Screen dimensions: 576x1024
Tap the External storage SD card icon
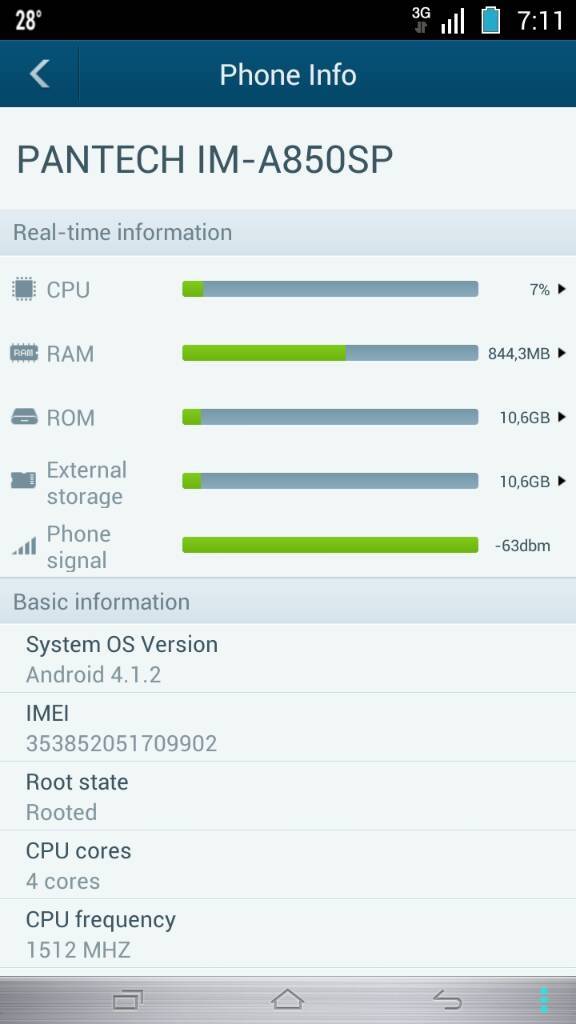24,481
